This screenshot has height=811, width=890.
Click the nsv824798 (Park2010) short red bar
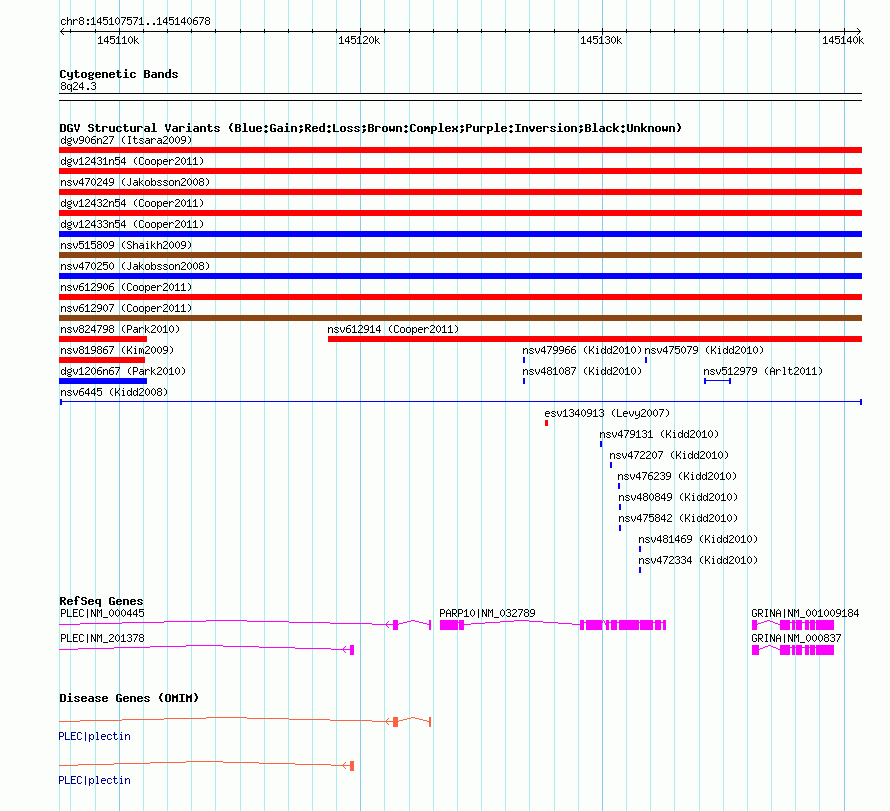pos(103,339)
